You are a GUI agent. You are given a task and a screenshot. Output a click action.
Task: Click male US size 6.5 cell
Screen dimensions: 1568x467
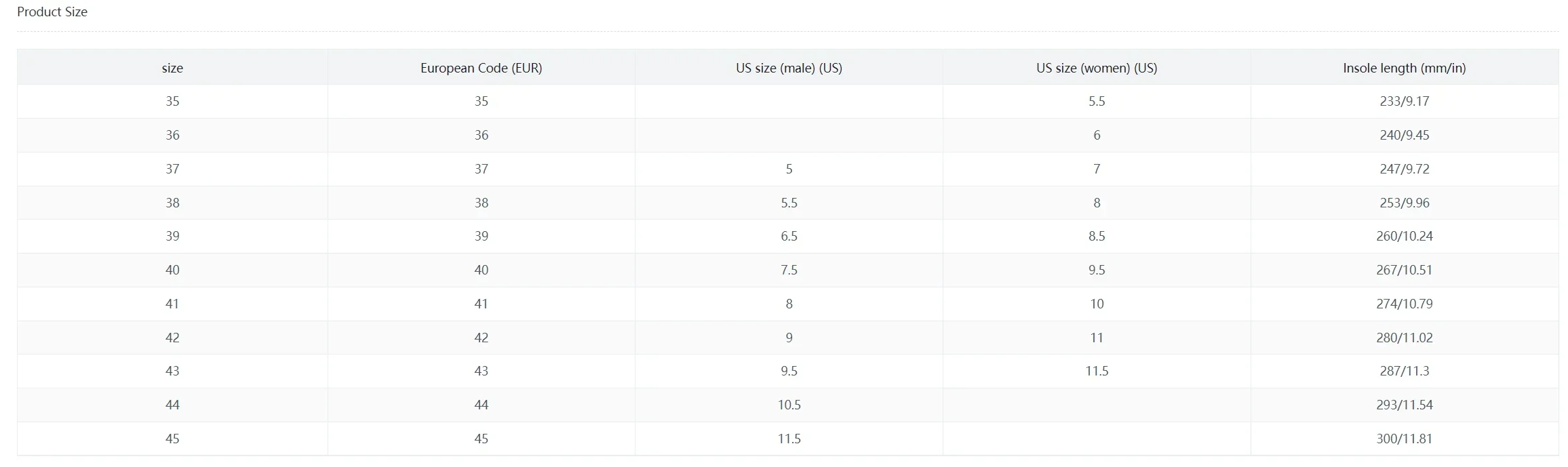789,237
